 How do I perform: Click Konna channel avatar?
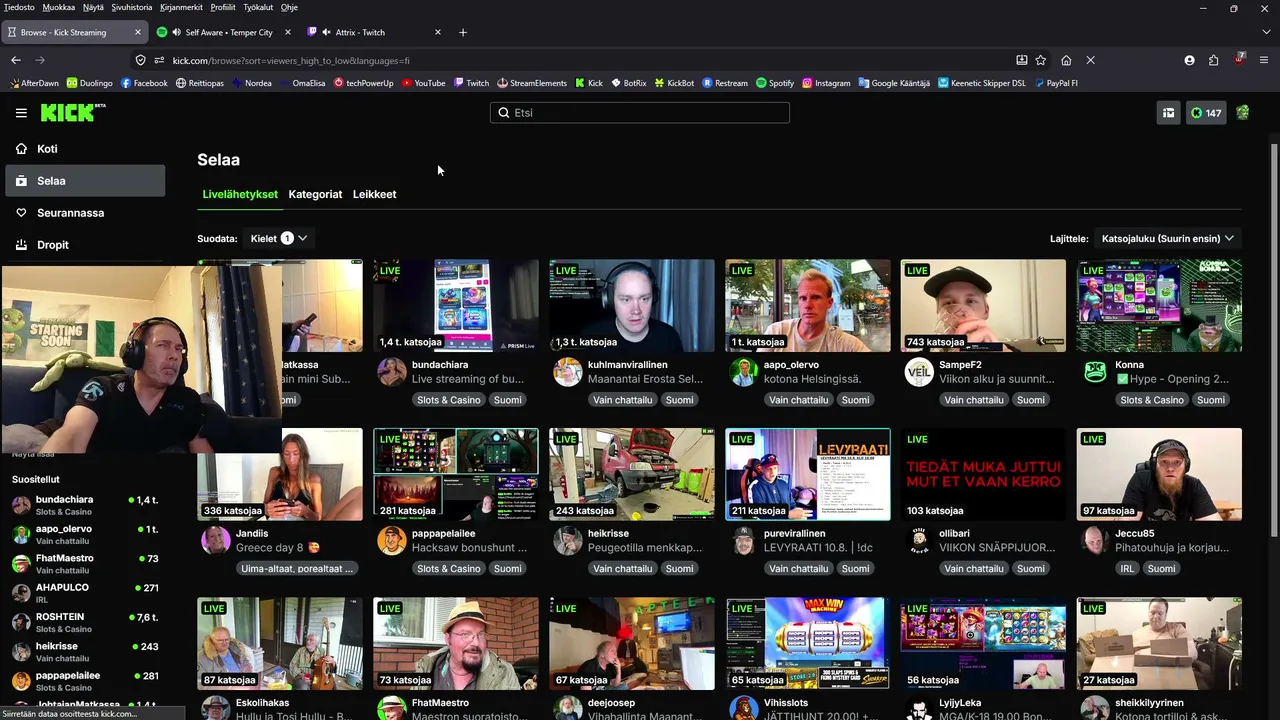pyautogui.click(x=1095, y=373)
